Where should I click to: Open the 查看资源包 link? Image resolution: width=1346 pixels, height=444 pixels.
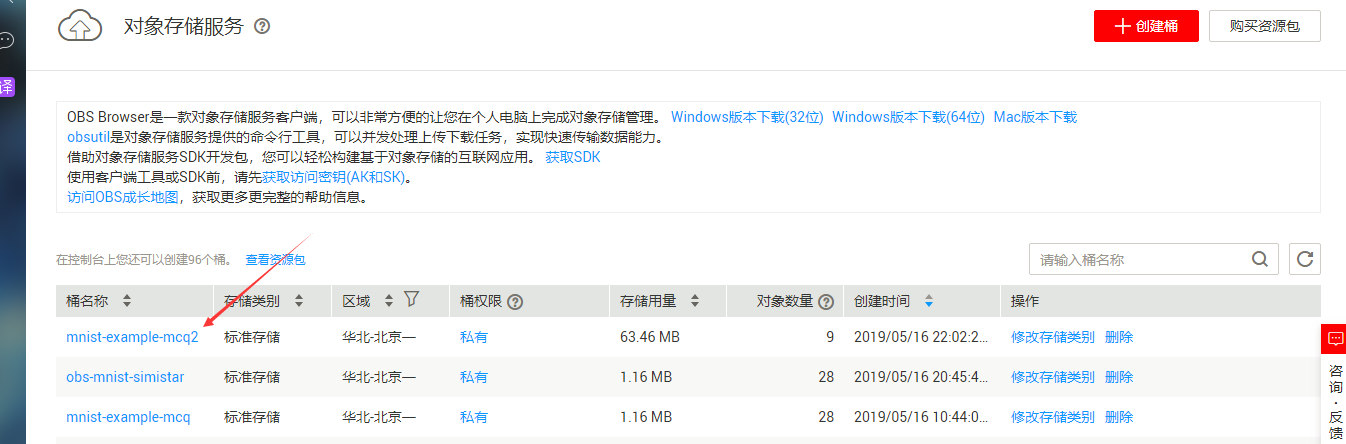(276, 260)
